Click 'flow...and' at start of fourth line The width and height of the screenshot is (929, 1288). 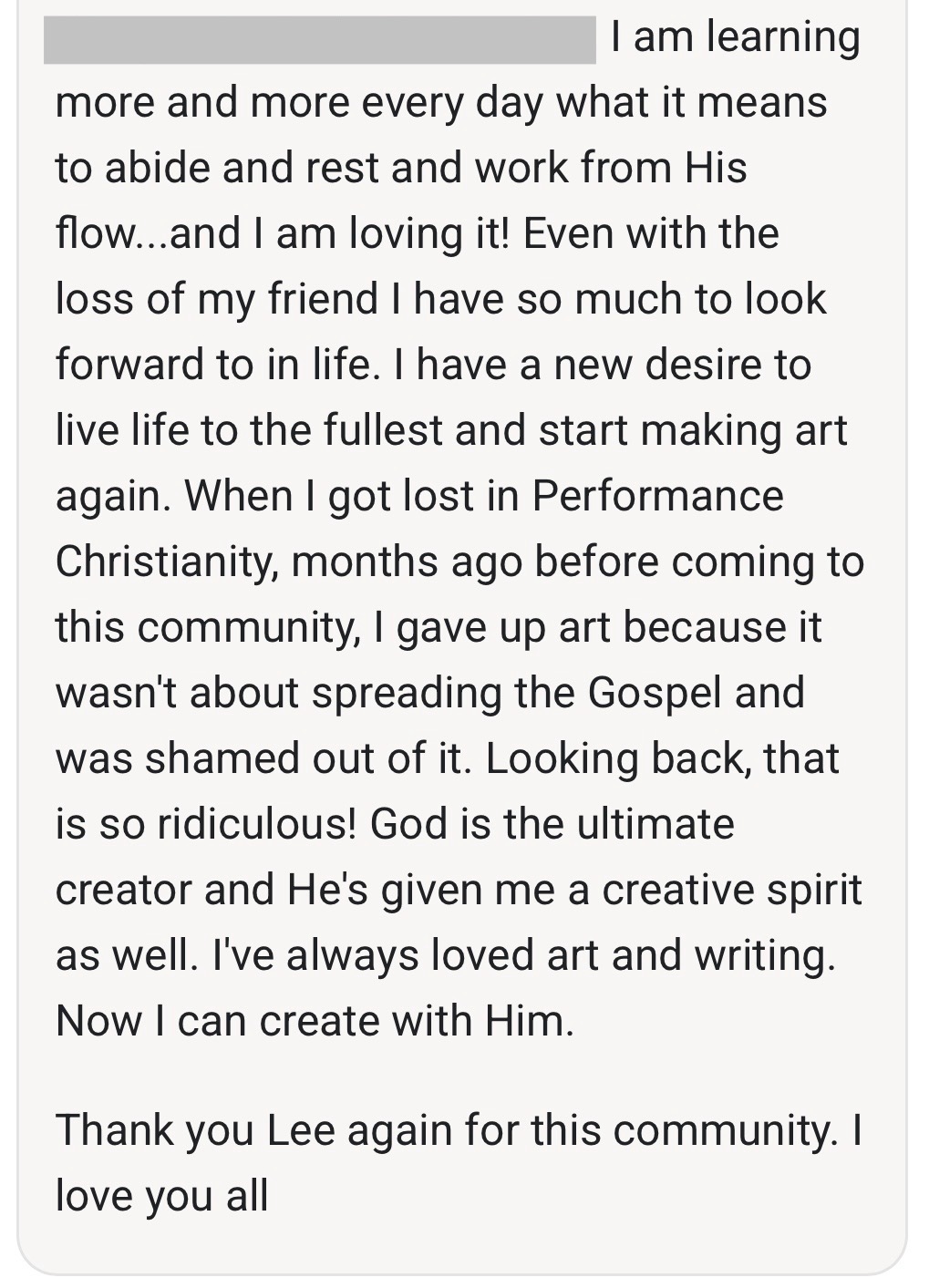147,233
